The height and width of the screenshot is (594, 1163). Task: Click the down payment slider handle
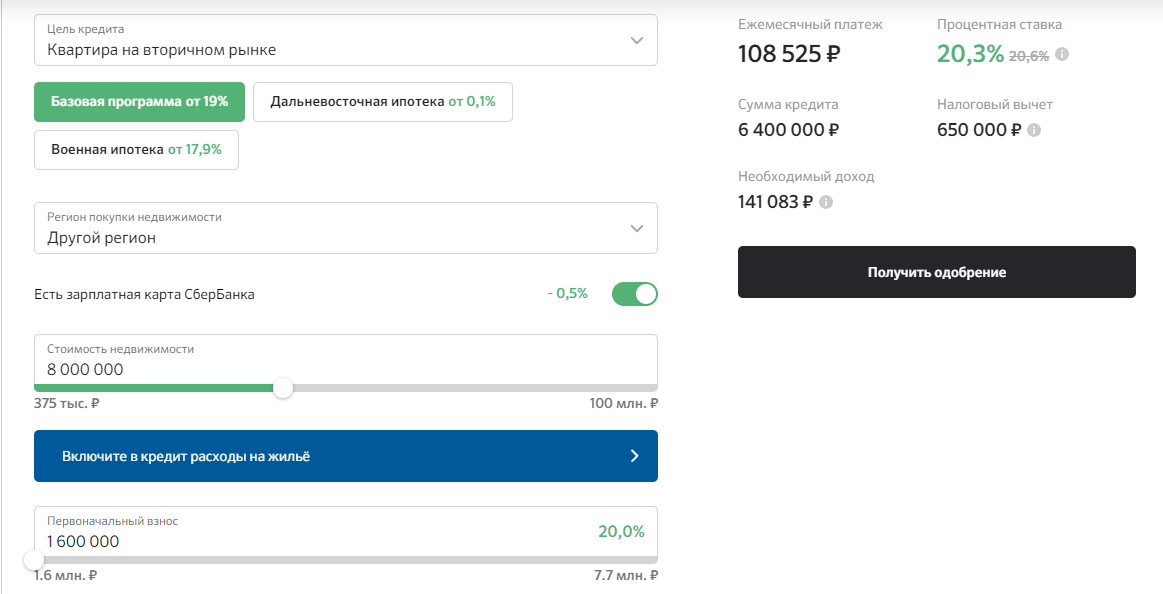(x=34, y=559)
